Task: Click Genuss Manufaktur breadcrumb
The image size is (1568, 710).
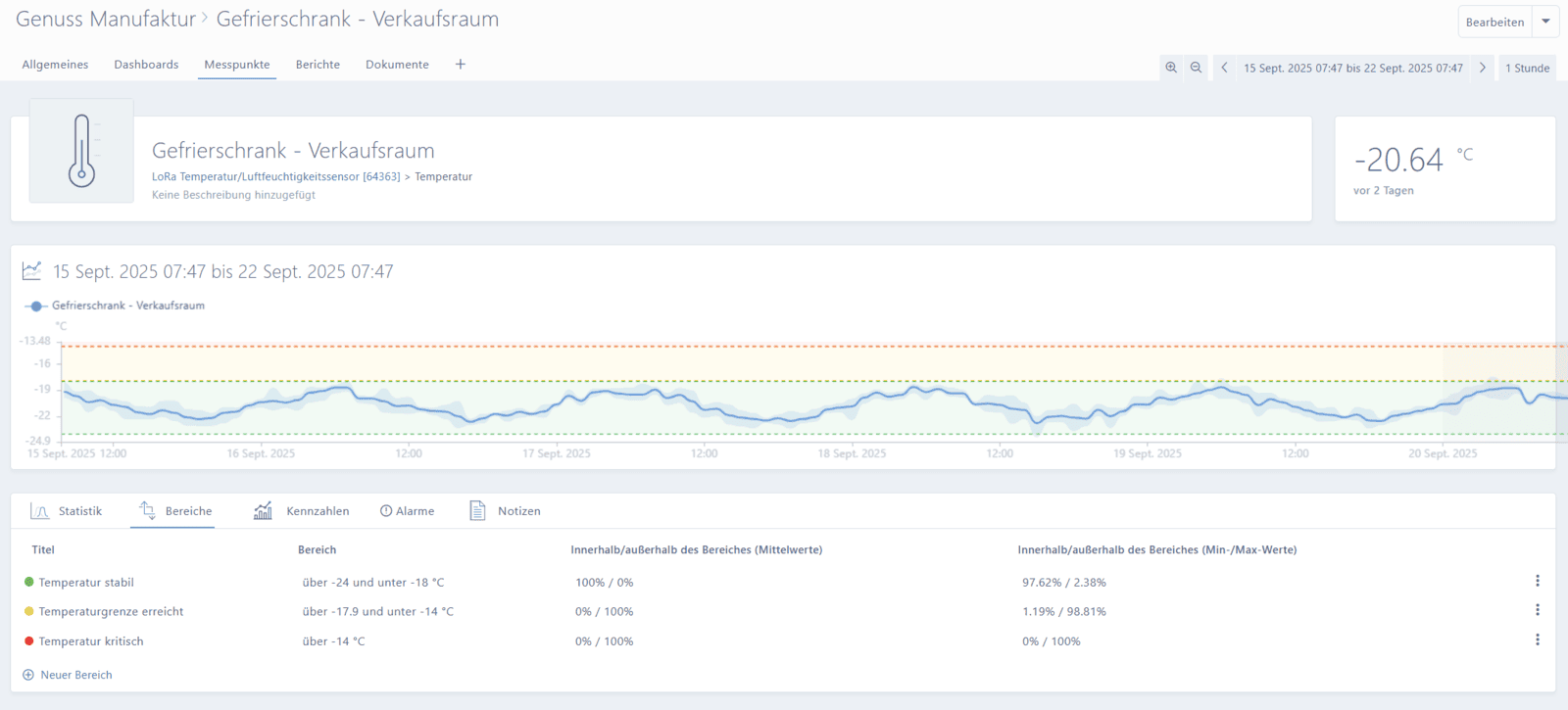Action: click(106, 20)
